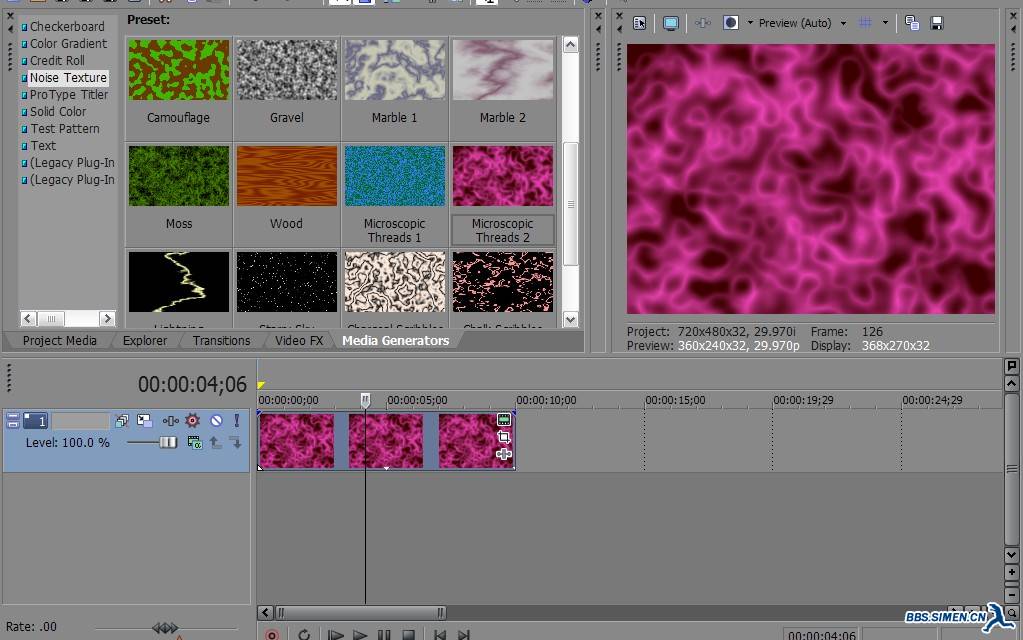Screen dimensions: 1023x640
Task: Click Video Preview on External Monitor icon
Action: [x=671, y=23]
